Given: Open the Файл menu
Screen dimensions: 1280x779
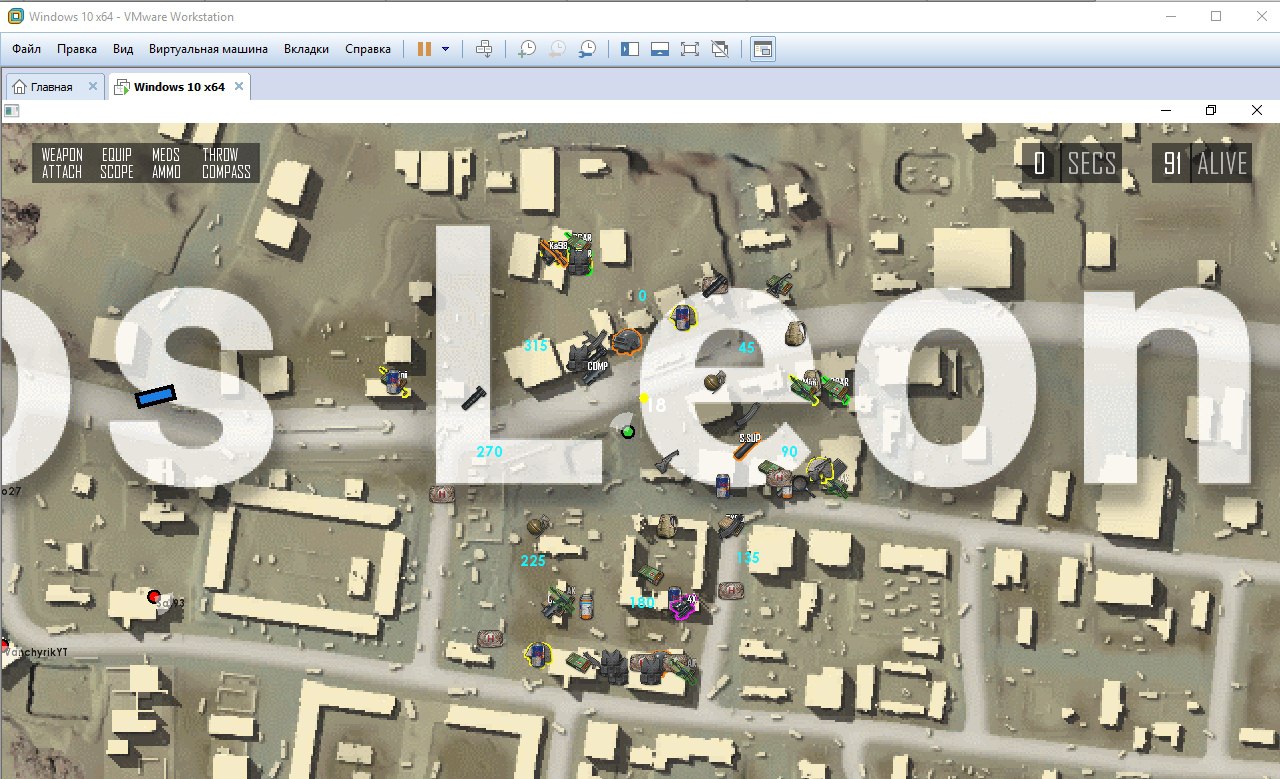Looking at the screenshot, I should coord(27,48).
